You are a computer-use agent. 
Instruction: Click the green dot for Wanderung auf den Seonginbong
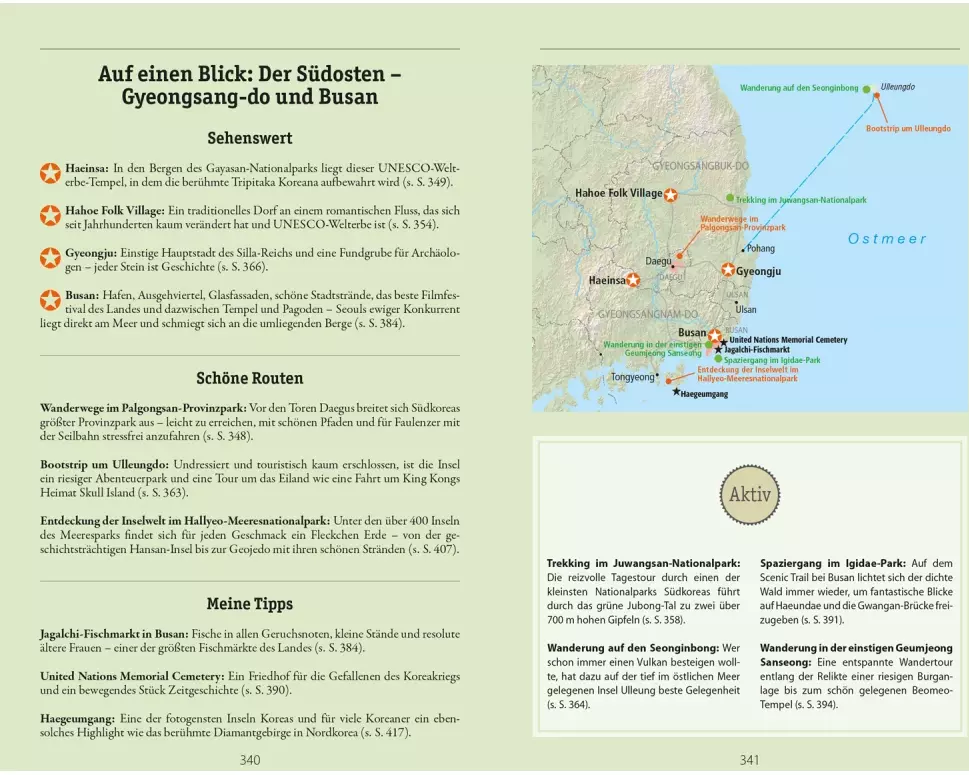click(866, 89)
